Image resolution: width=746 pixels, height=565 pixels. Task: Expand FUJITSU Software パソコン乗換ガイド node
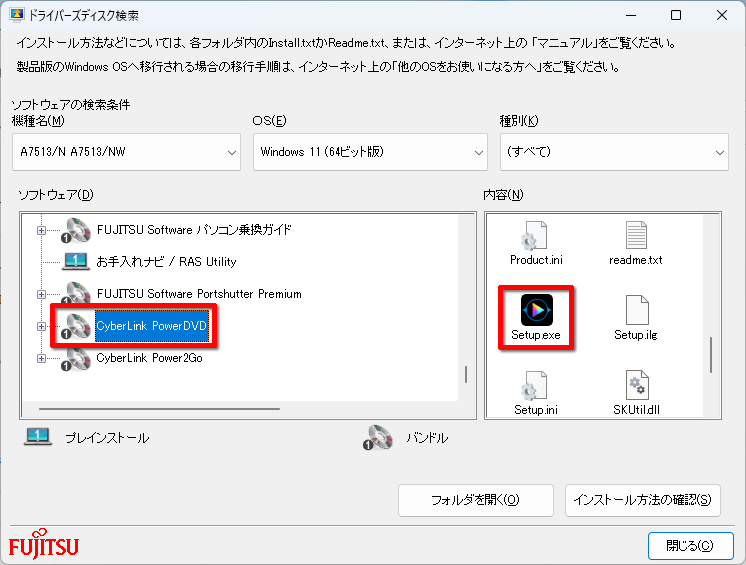42,230
